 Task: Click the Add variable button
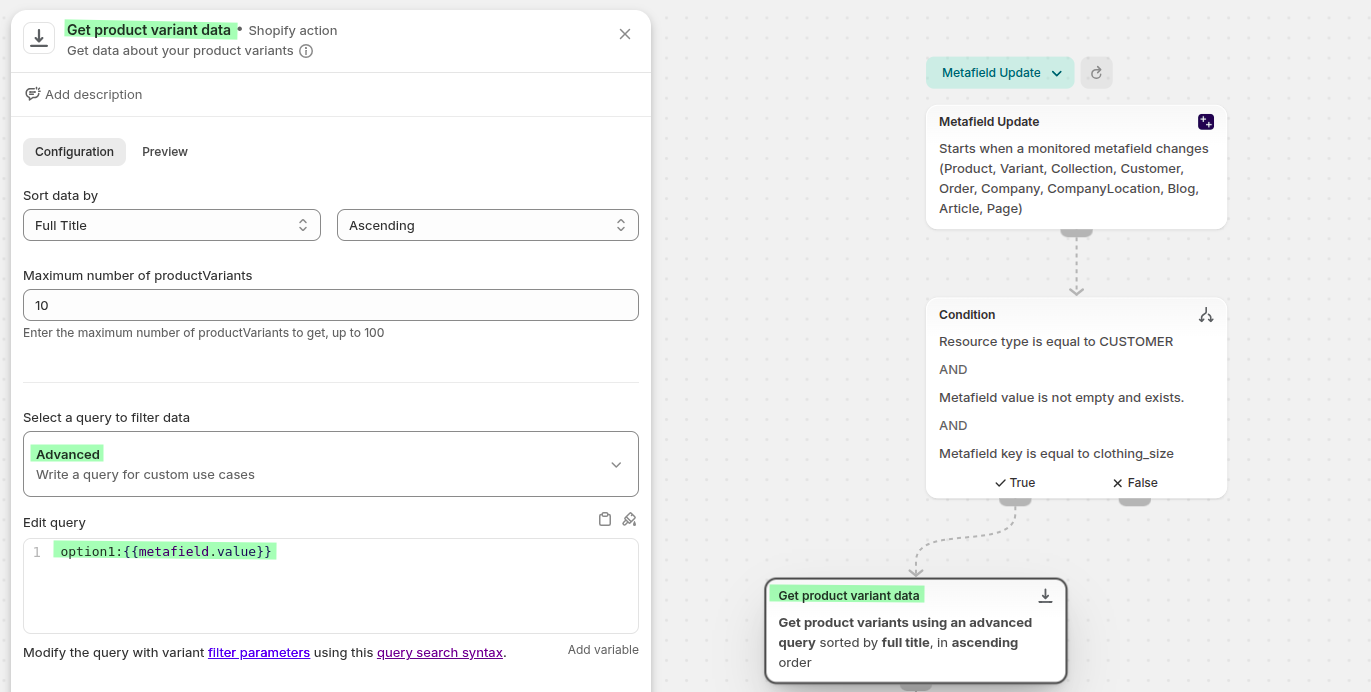point(603,650)
